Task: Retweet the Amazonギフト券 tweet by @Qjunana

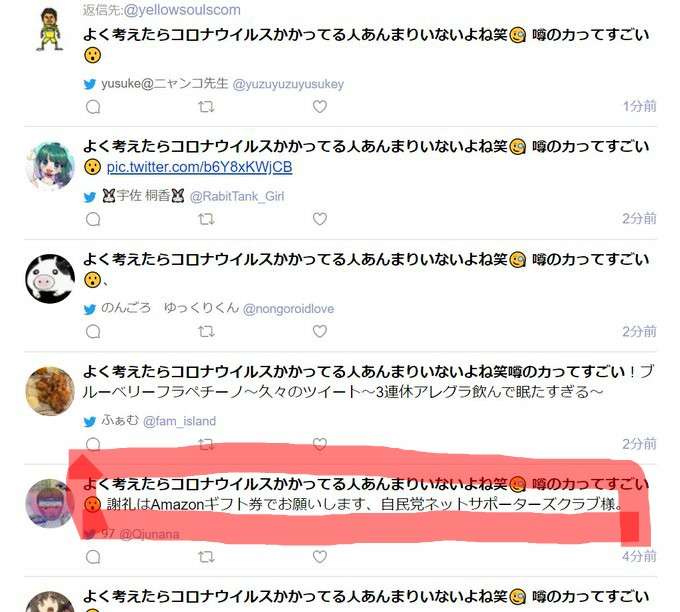Action: click(x=206, y=556)
